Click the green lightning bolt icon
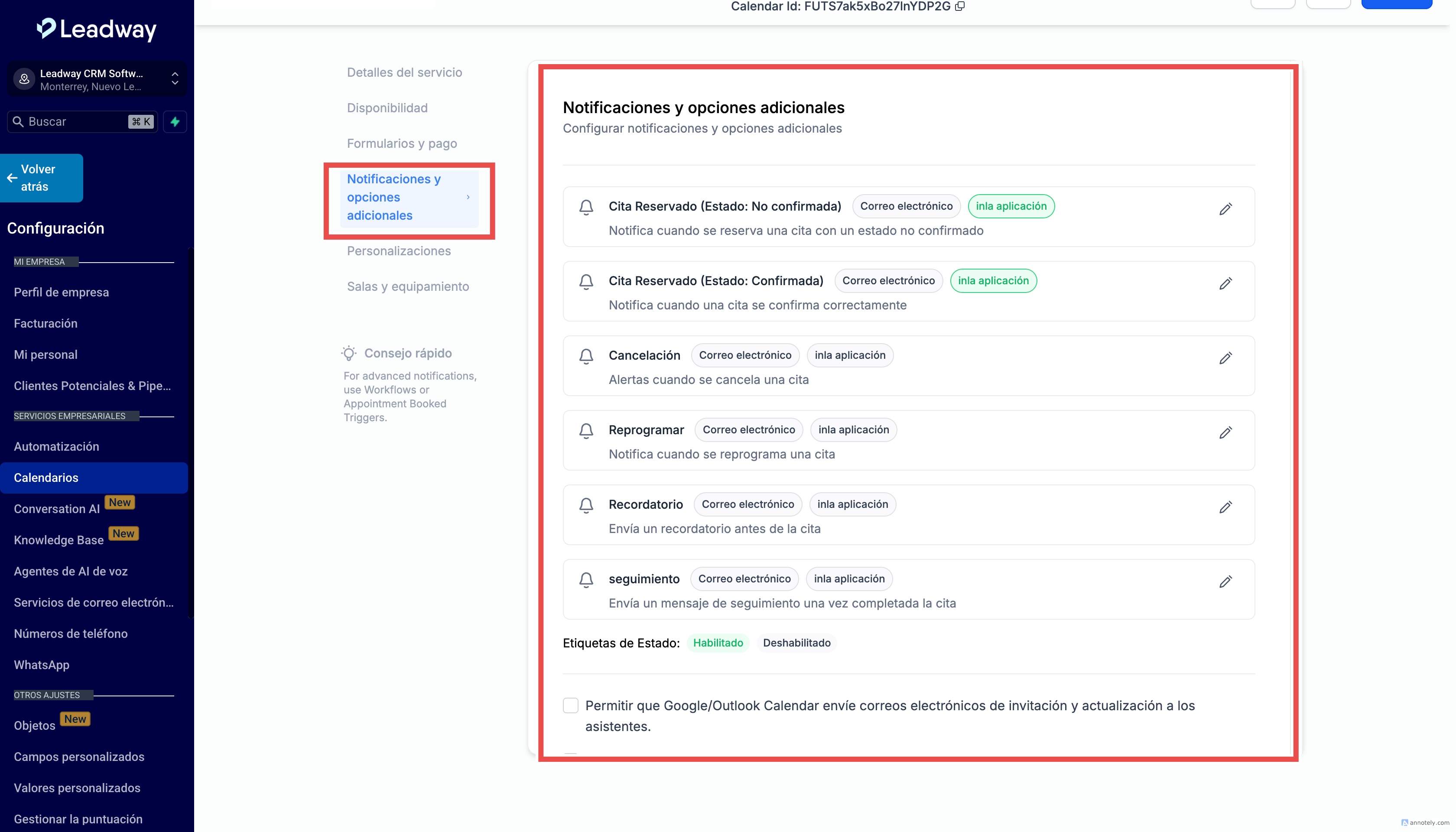The height and width of the screenshot is (832, 1456). tap(175, 122)
